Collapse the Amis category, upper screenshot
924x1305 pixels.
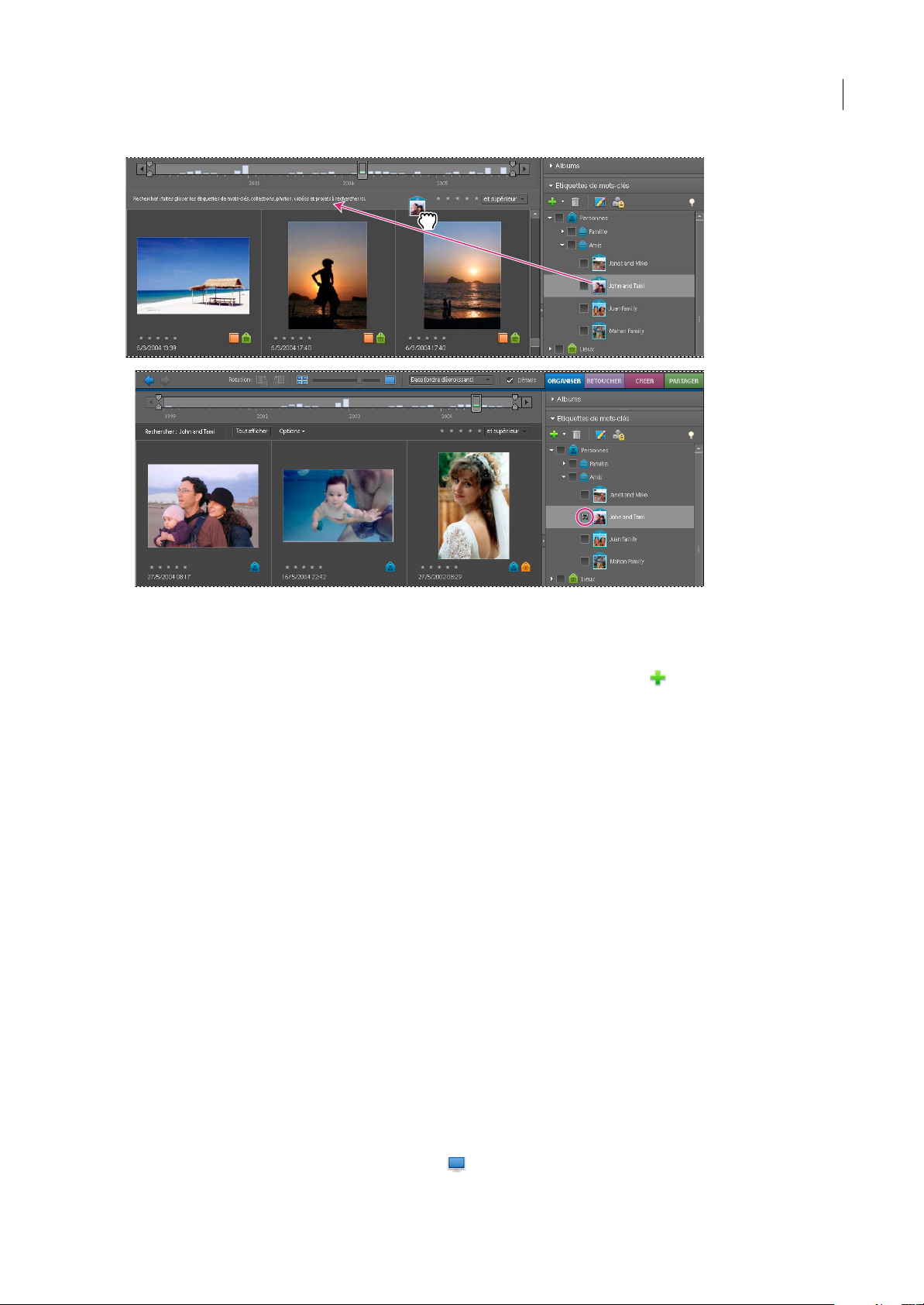pyautogui.click(x=563, y=245)
